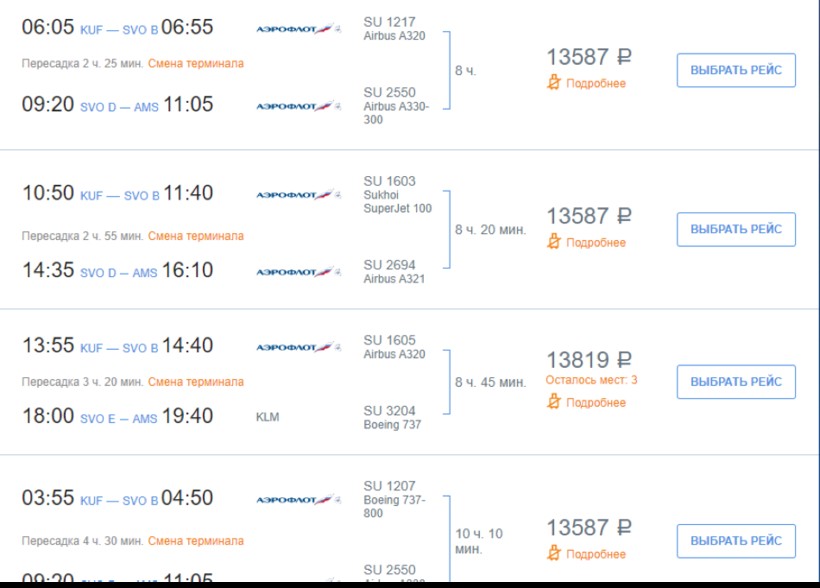Click the KLM carrier label

tap(268, 417)
